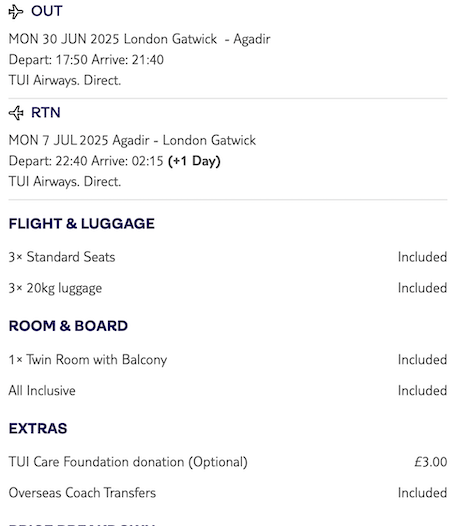The image size is (454, 526).
Task: Click TUI Care Foundation donation (Optional)
Action: coord(128,462)
